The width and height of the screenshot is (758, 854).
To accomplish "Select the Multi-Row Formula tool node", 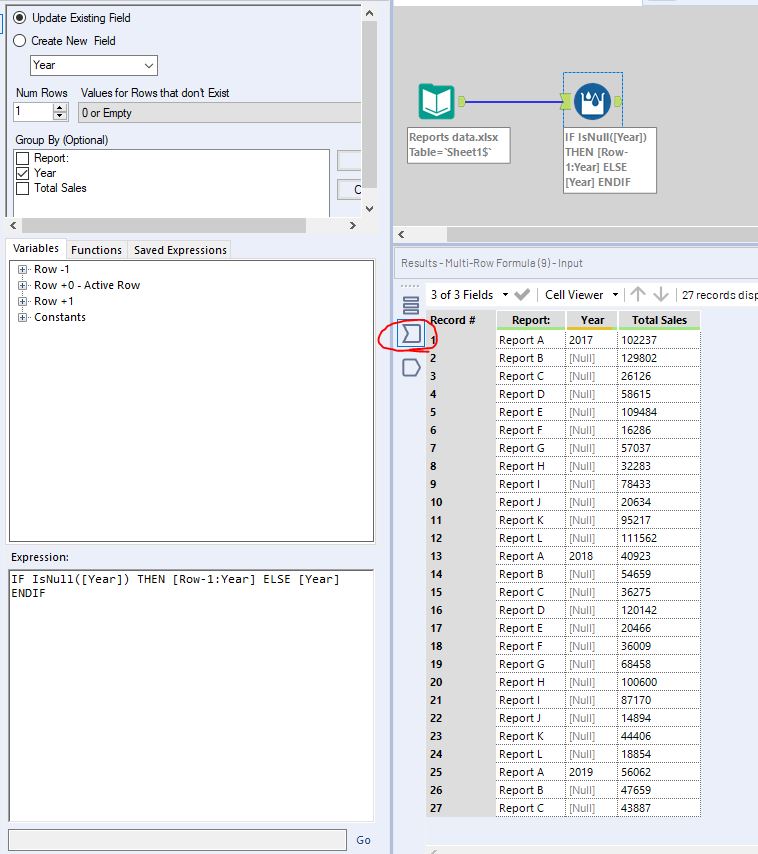I will (593, 102).
